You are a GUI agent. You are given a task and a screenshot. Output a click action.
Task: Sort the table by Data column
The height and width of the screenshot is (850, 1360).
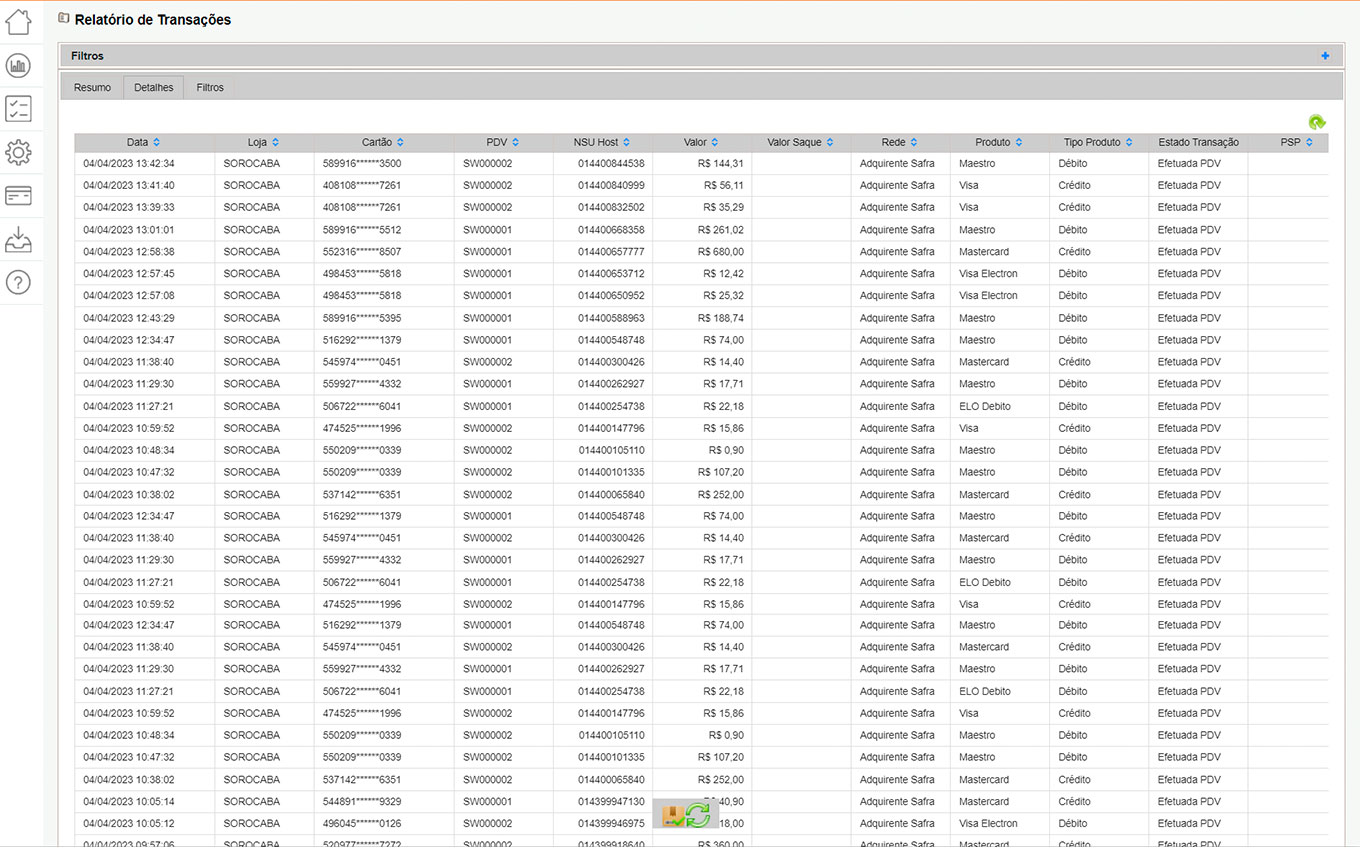coord(143,143)
